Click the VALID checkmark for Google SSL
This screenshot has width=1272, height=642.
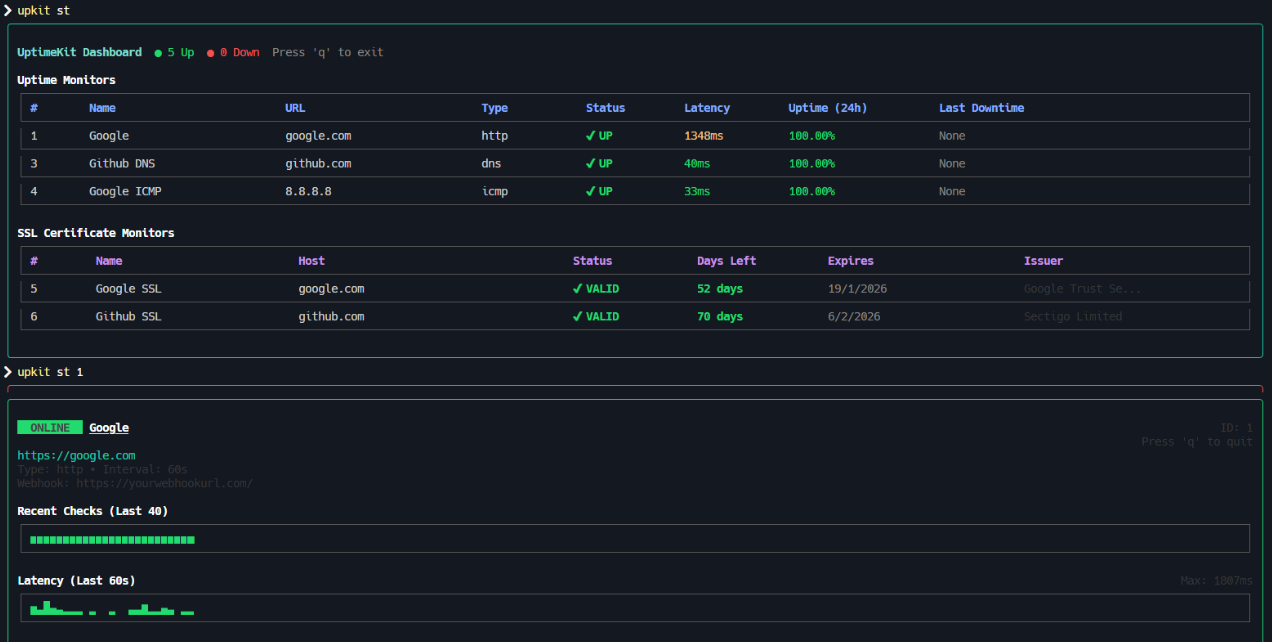pyautogui.click(x=578, y=288)
